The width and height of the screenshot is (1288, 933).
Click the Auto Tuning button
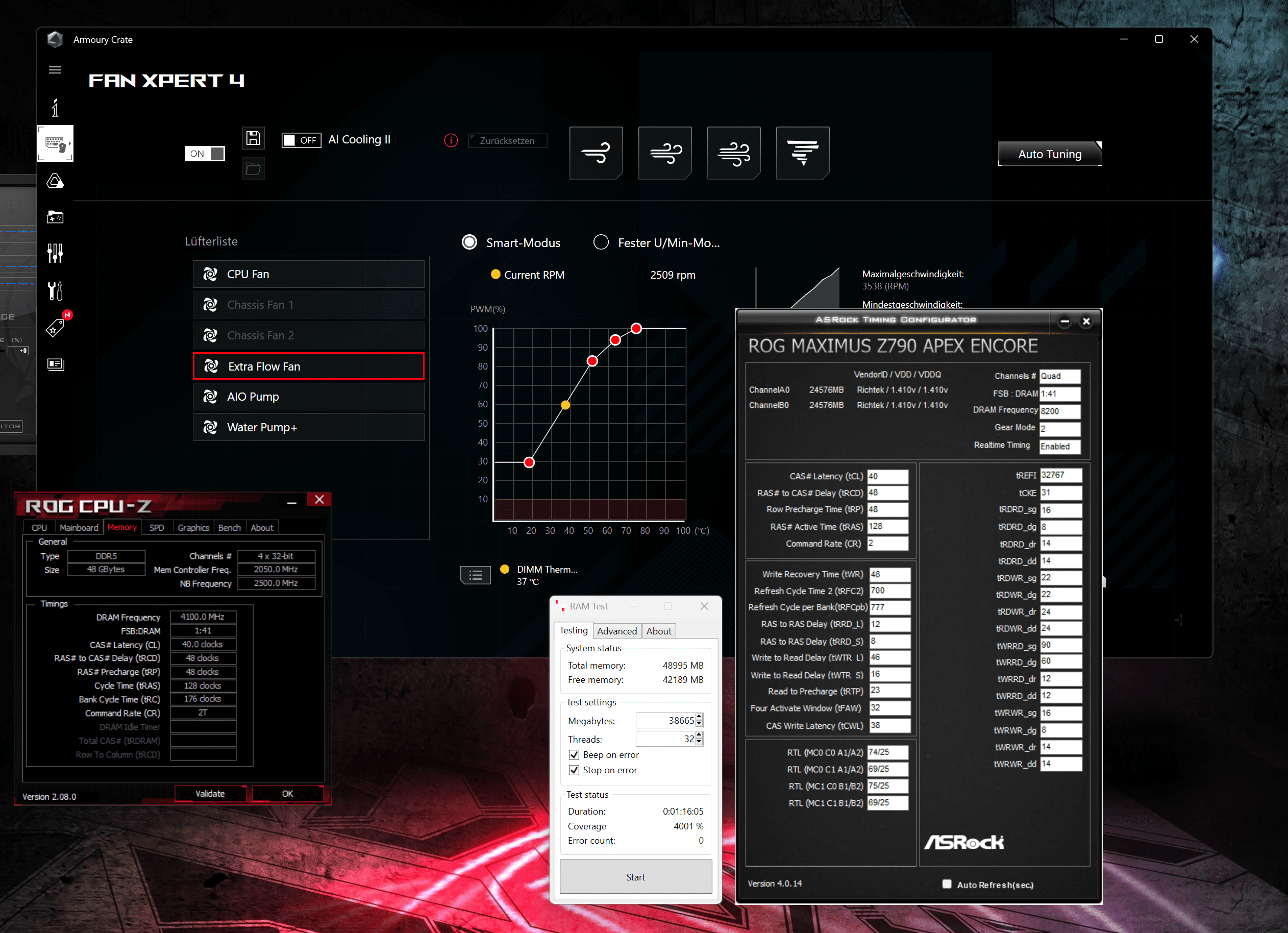1050,154
